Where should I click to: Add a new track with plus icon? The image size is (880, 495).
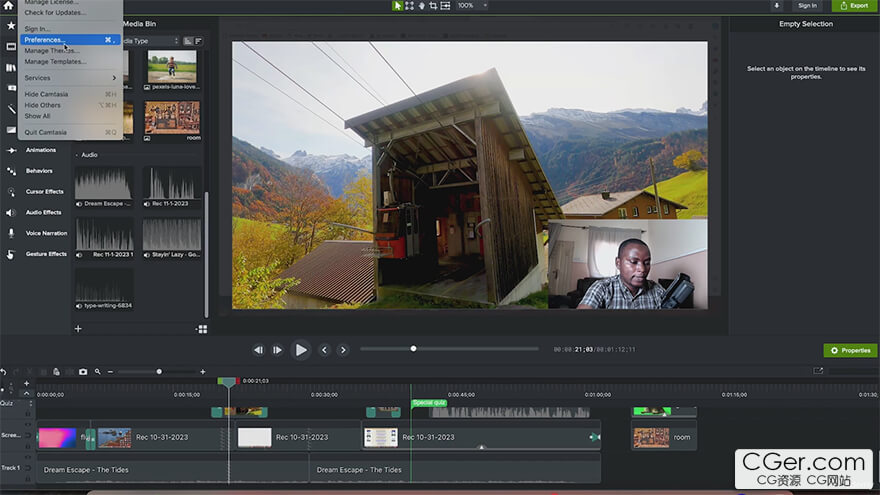(26, 383)
